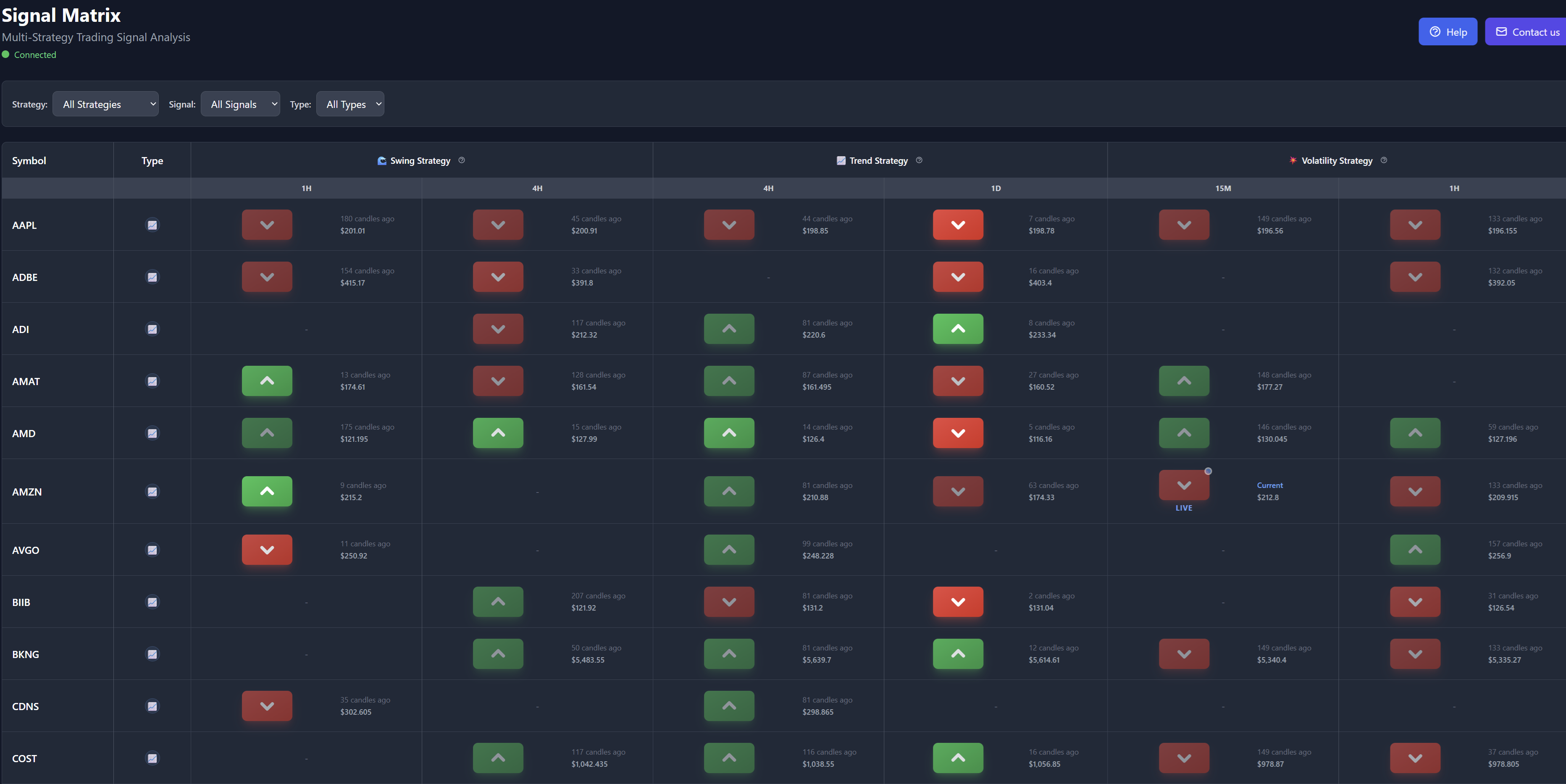Click the AMZN Current $212.8 label

(x=1270, y=491)
